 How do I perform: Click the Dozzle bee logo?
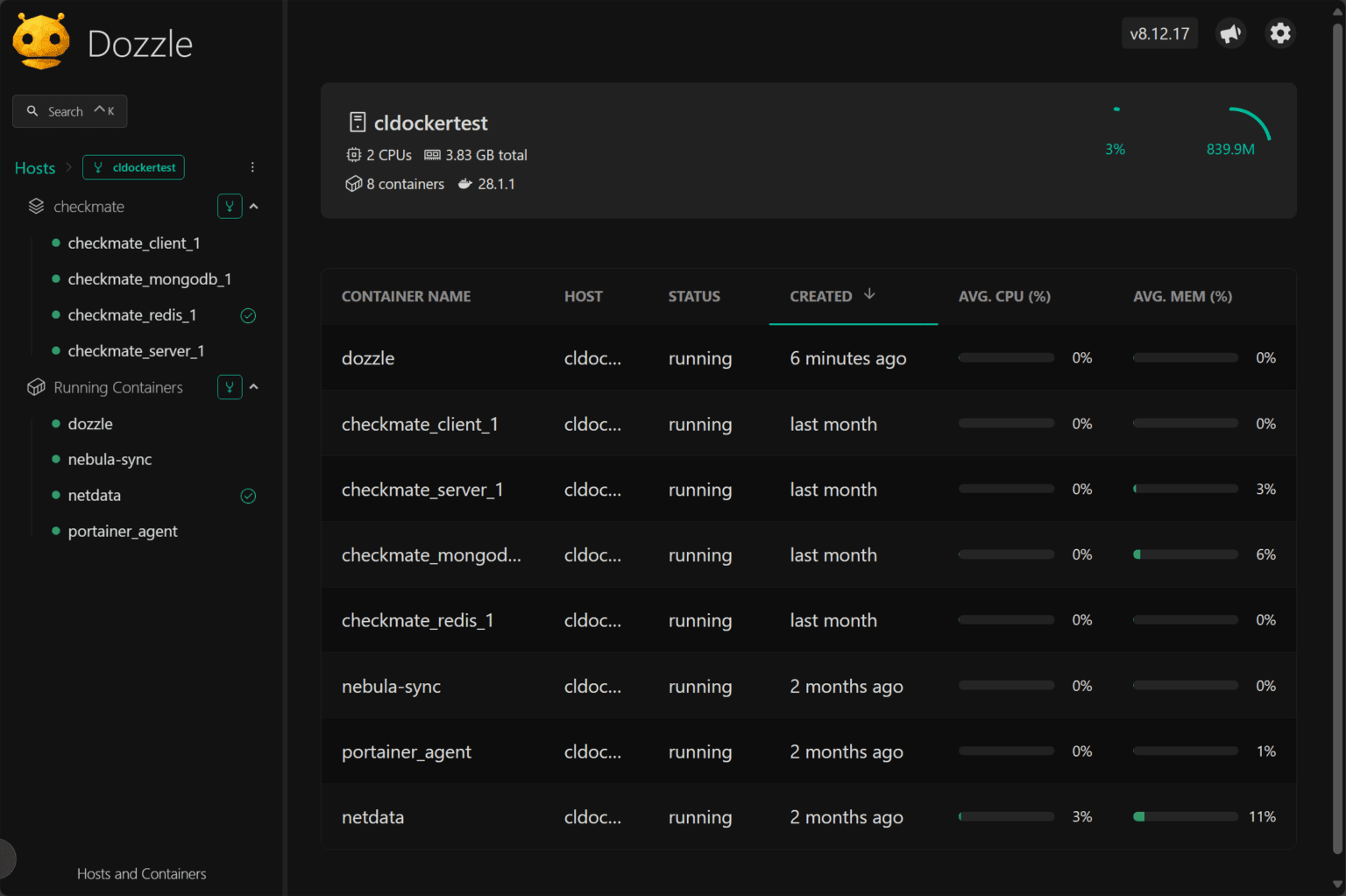tap(40, 40)
